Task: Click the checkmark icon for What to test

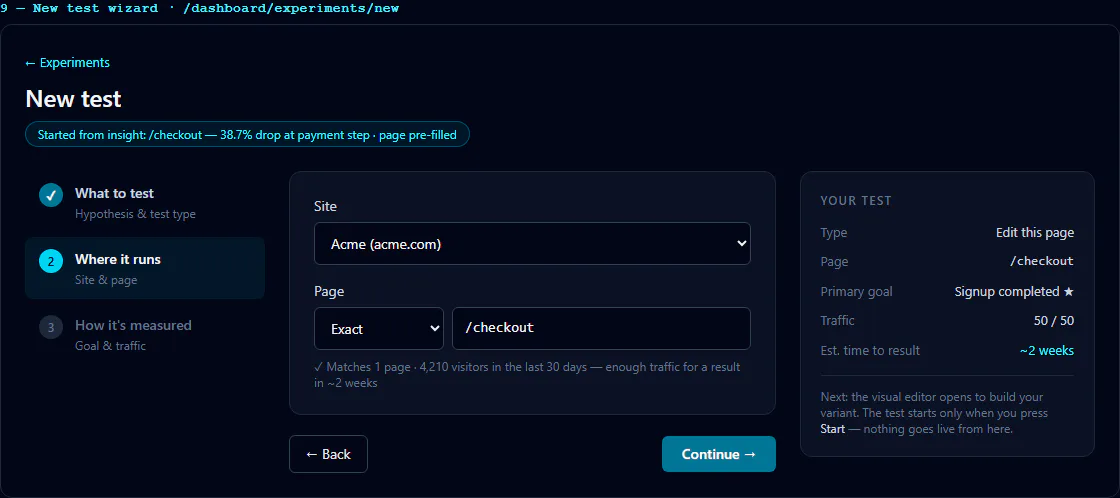Action: click(51, 195)
